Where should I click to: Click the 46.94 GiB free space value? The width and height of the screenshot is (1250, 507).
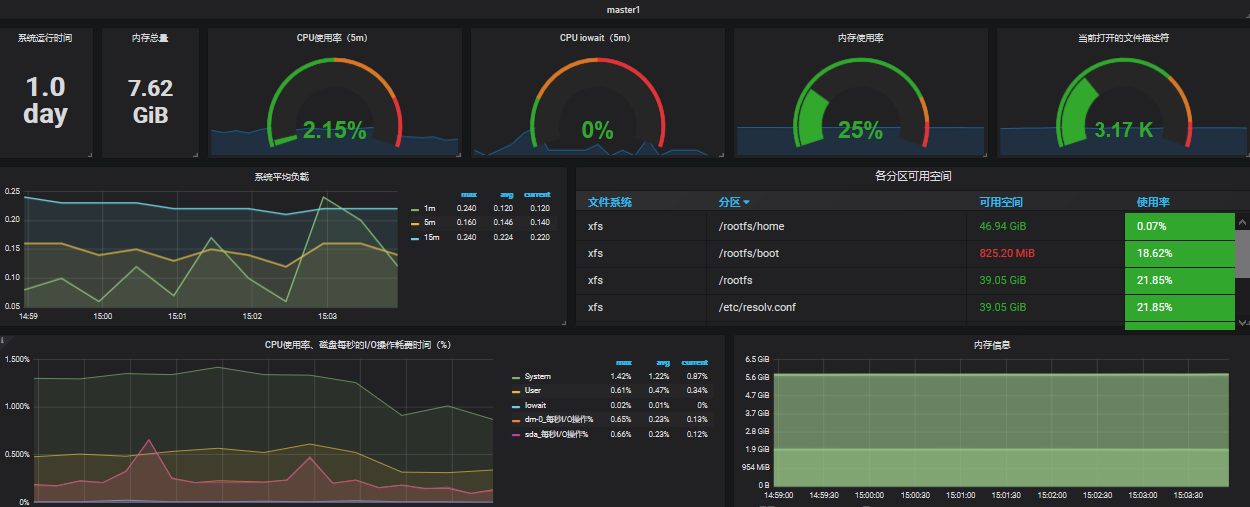click(1003, 226)
